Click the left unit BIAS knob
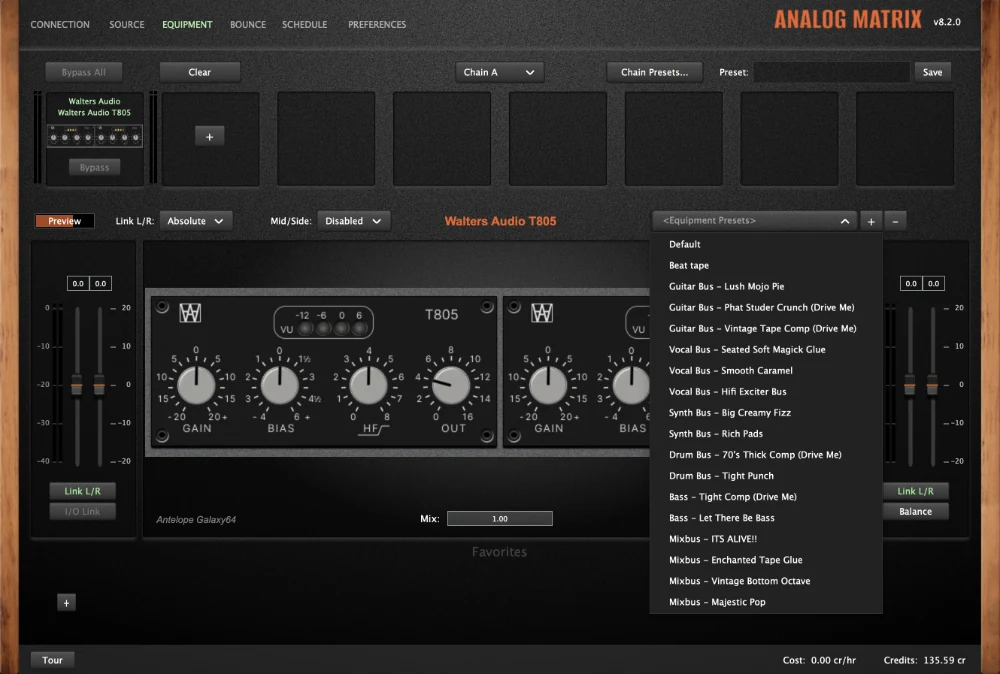Screen dimensions: 1000x674 [280, 385]
